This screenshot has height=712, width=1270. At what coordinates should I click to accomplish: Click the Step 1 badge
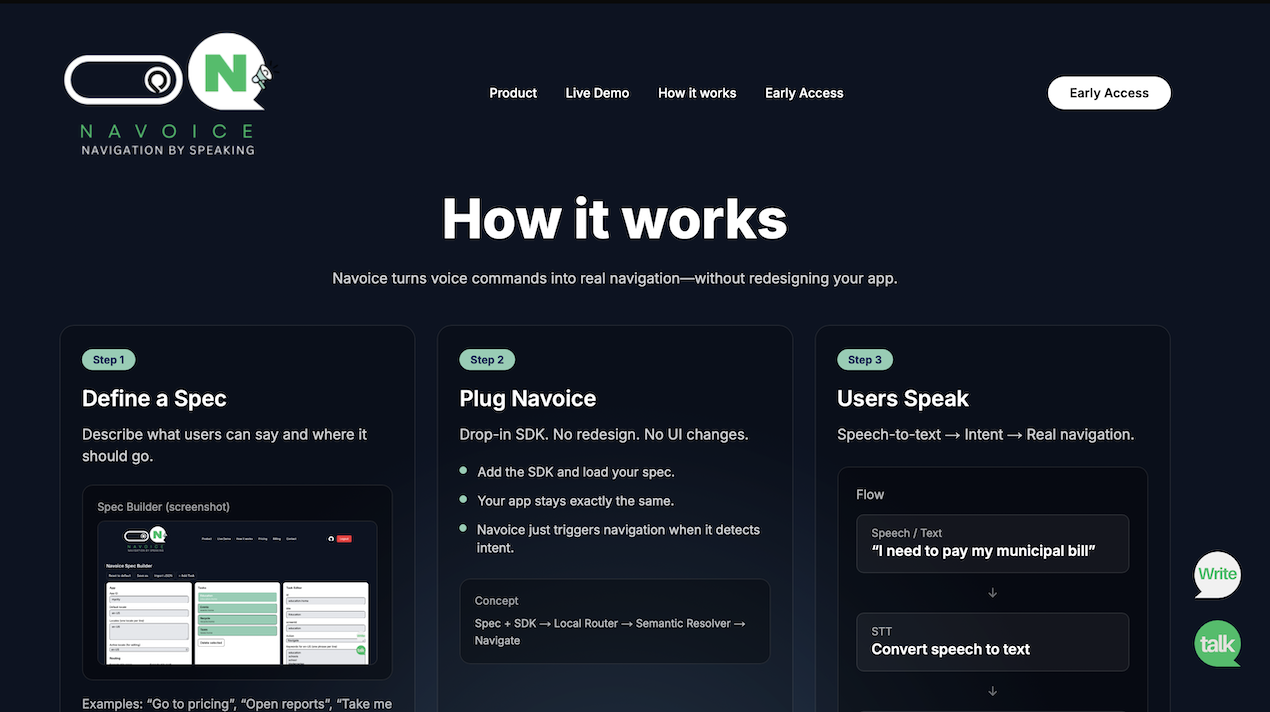point(109,360)
